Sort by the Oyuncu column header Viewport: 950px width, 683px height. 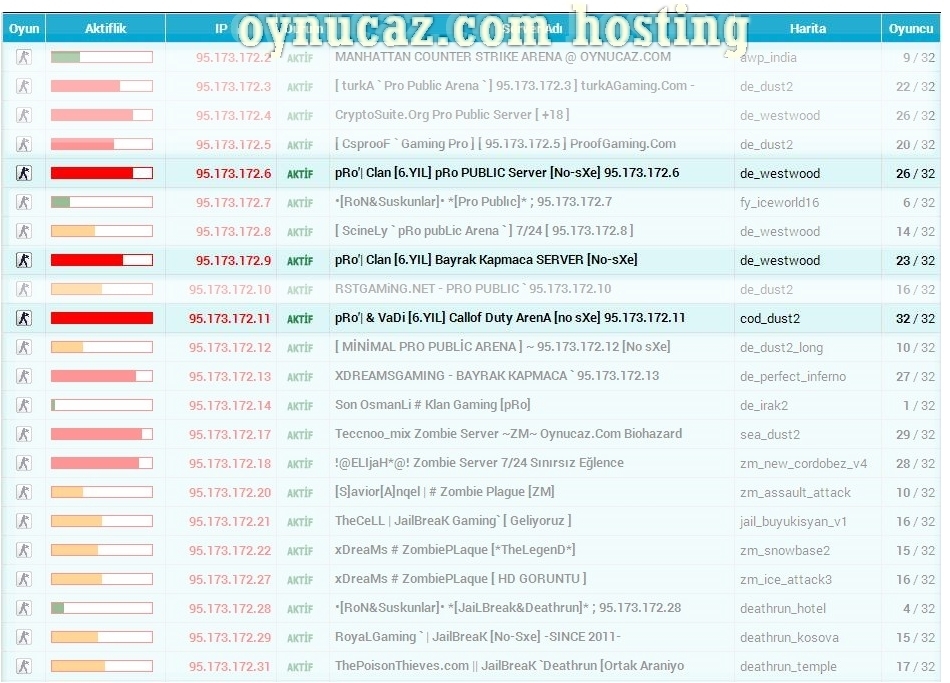pyautogui.click(x=911, y=28)
